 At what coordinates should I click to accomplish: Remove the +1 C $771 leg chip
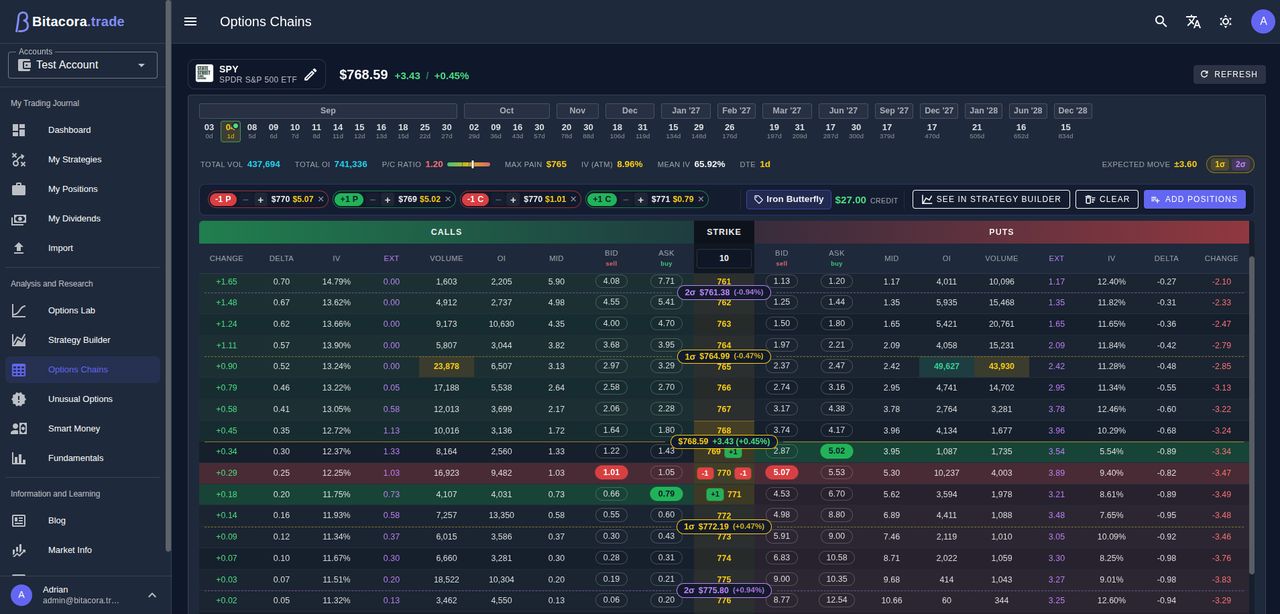(x=701, y=199)
